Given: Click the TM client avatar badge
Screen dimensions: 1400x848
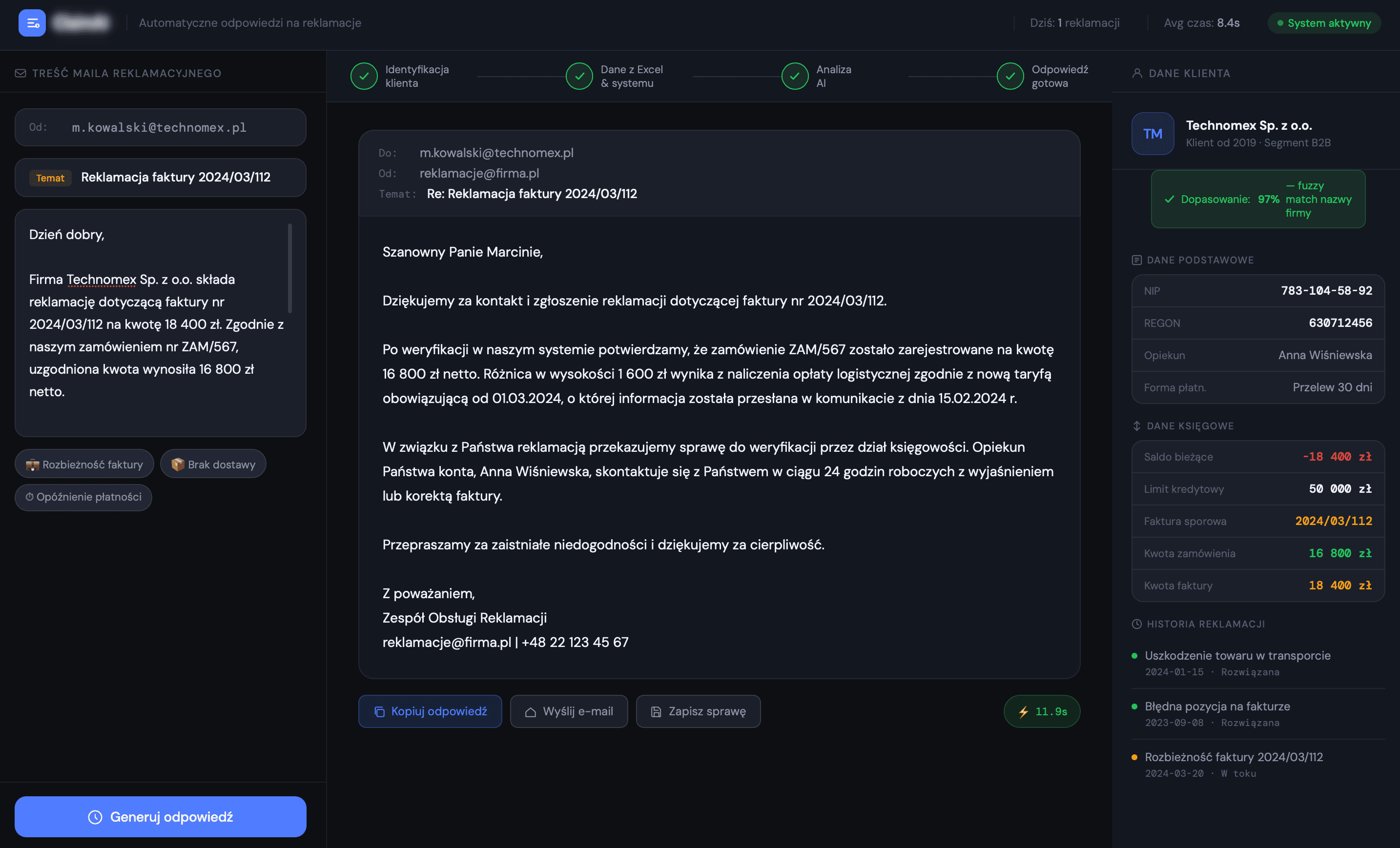Looking at the screenshot, I should pyautogui.click(x=1153, y=134).
